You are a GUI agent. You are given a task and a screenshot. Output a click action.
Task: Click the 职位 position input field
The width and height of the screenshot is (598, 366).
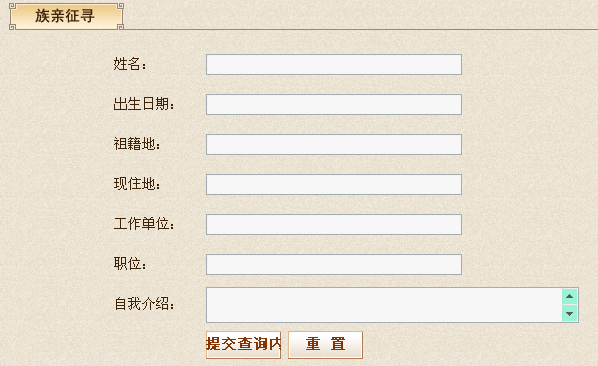(x=334, y=265)
